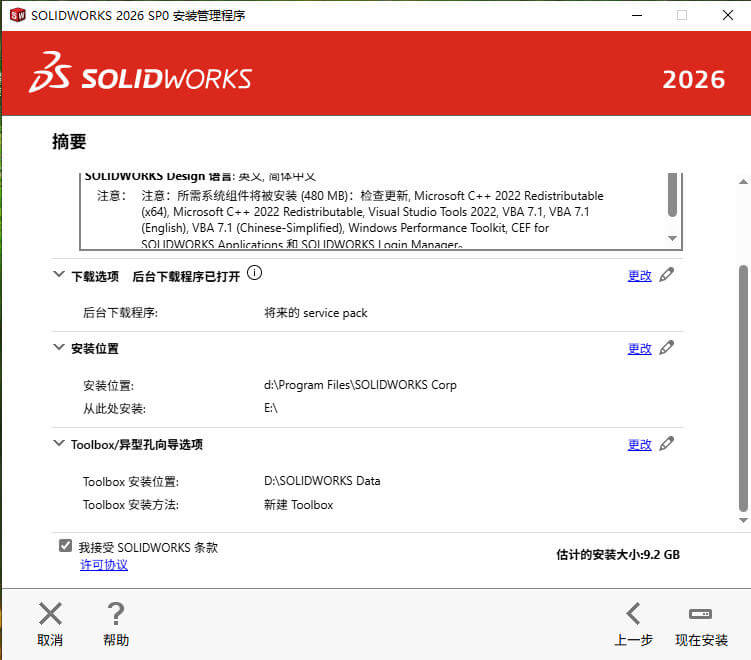Click the pencil icon for Toolbox options

[x=666, y=444]
